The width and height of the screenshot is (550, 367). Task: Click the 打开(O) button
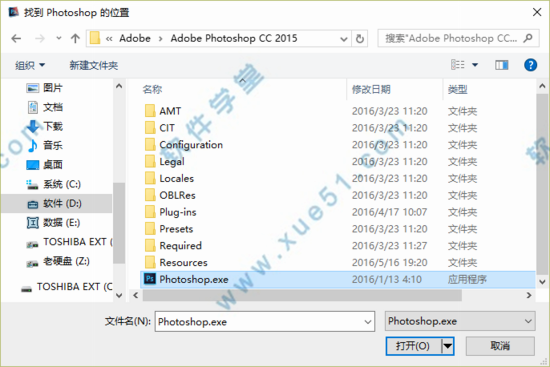tap(413, 346)
